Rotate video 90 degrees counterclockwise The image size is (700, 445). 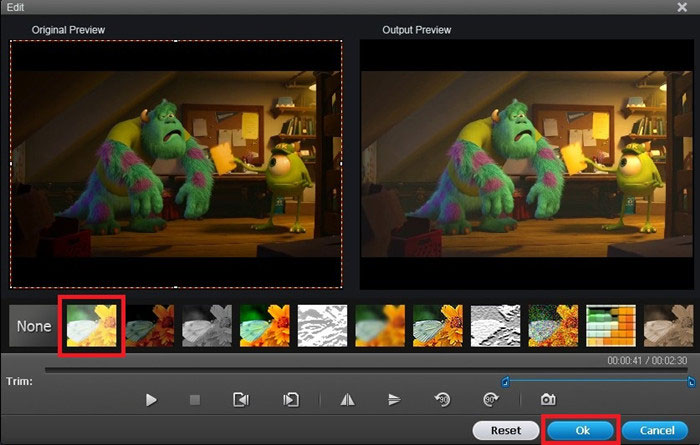[442, 399]
